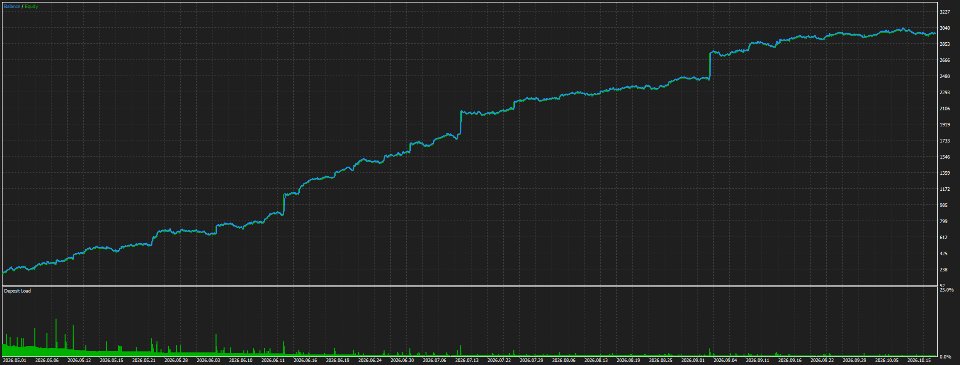Select the Deposit Load panel label
The width and height of the screenshot is (960, 365).
(x=17, y=291)
